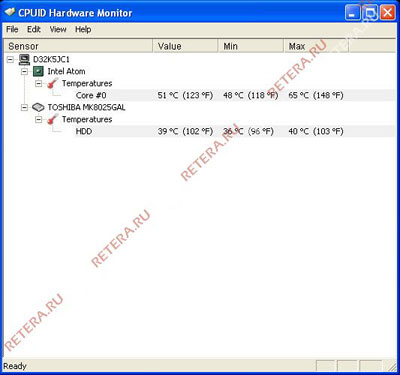The image size is (400, 375).
Task: Collapse Temperatures under Intel Atom
Action: [39, 83]
